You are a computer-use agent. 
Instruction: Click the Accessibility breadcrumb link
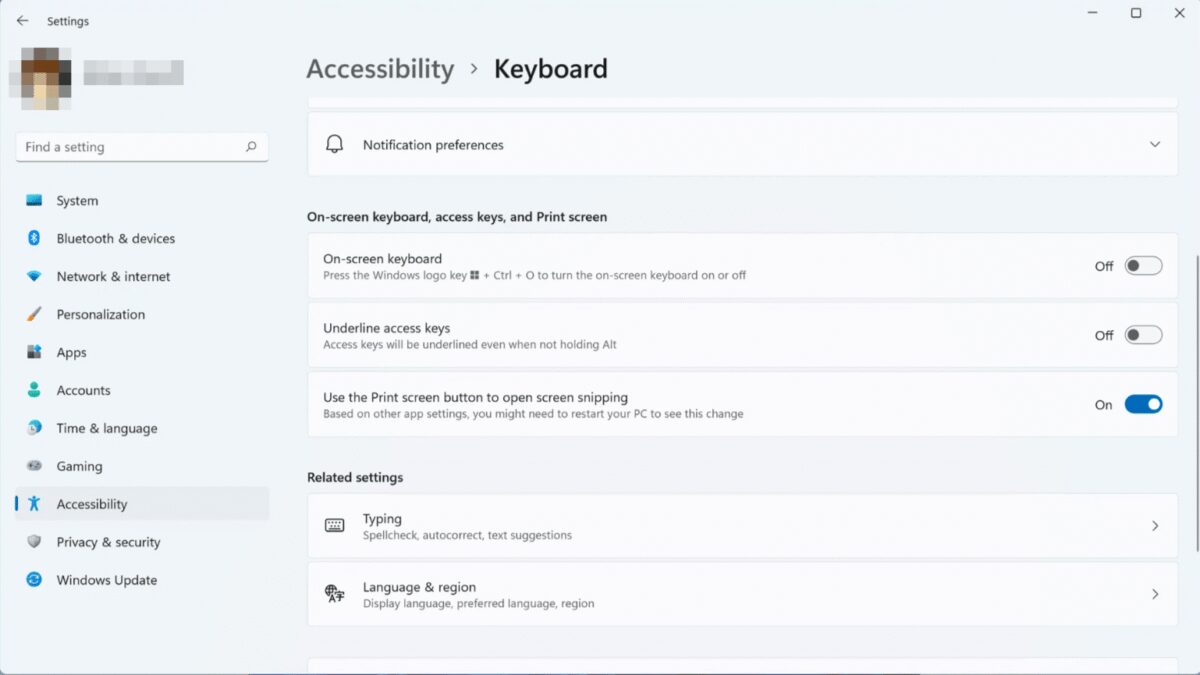click(380, 68)
